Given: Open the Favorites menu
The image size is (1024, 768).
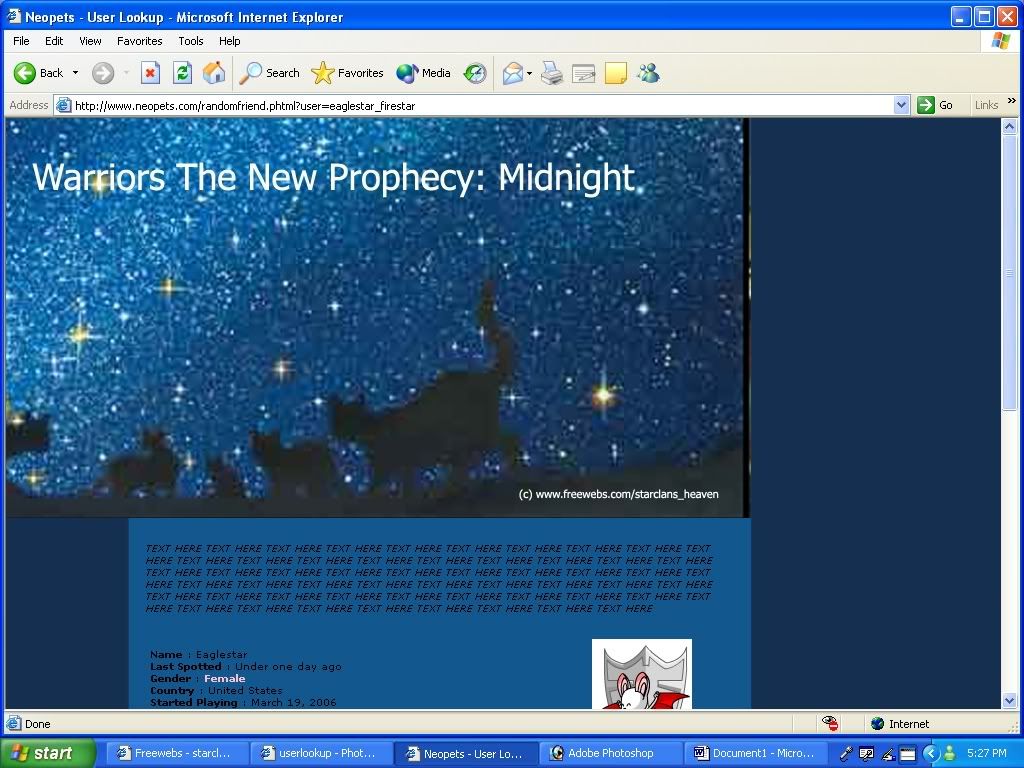Looking at the screenshot, I should pos(140,41).
